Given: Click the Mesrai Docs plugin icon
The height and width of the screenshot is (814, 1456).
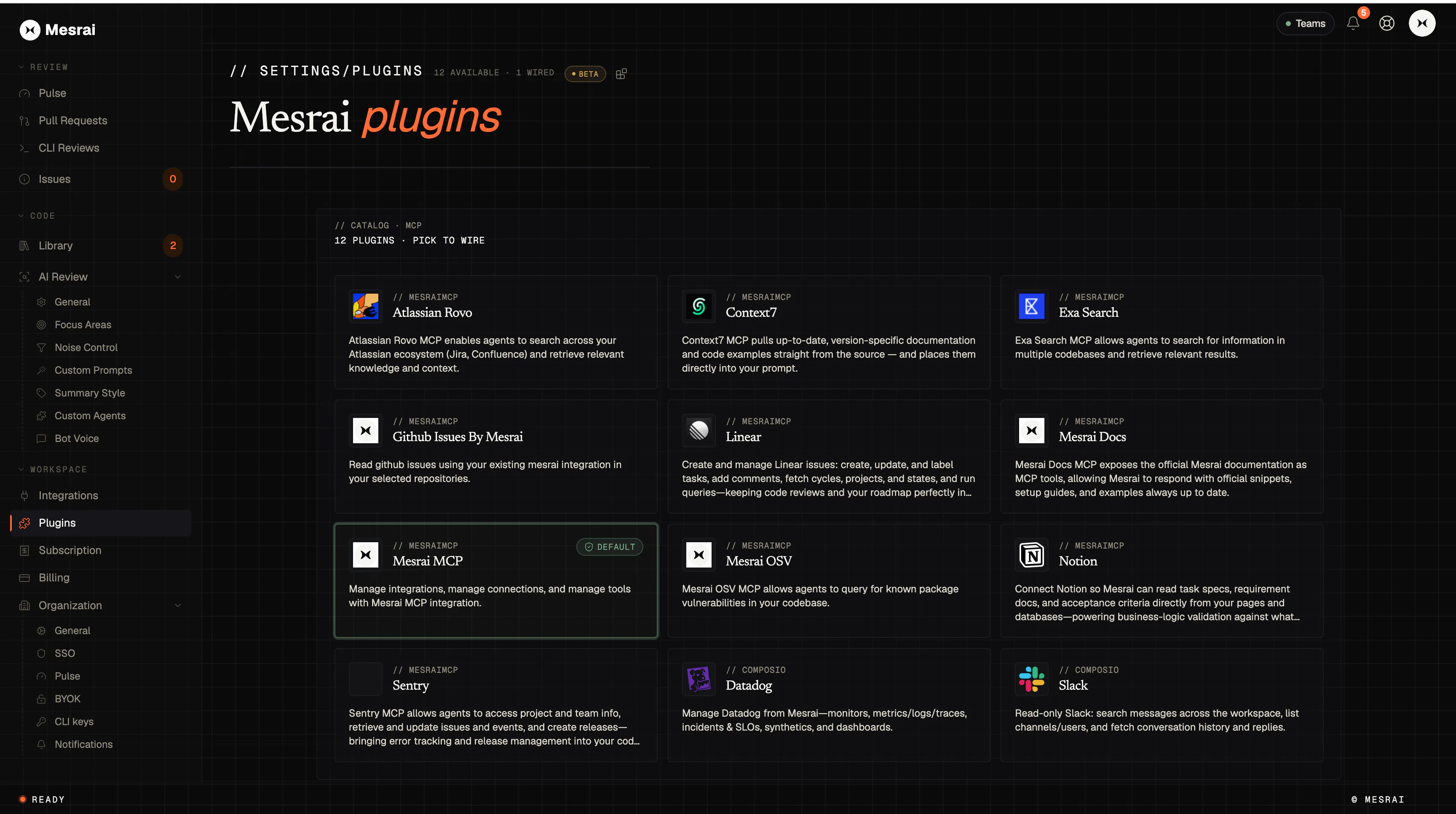Looking at the screenshot, I should [x=1031, y=430].
